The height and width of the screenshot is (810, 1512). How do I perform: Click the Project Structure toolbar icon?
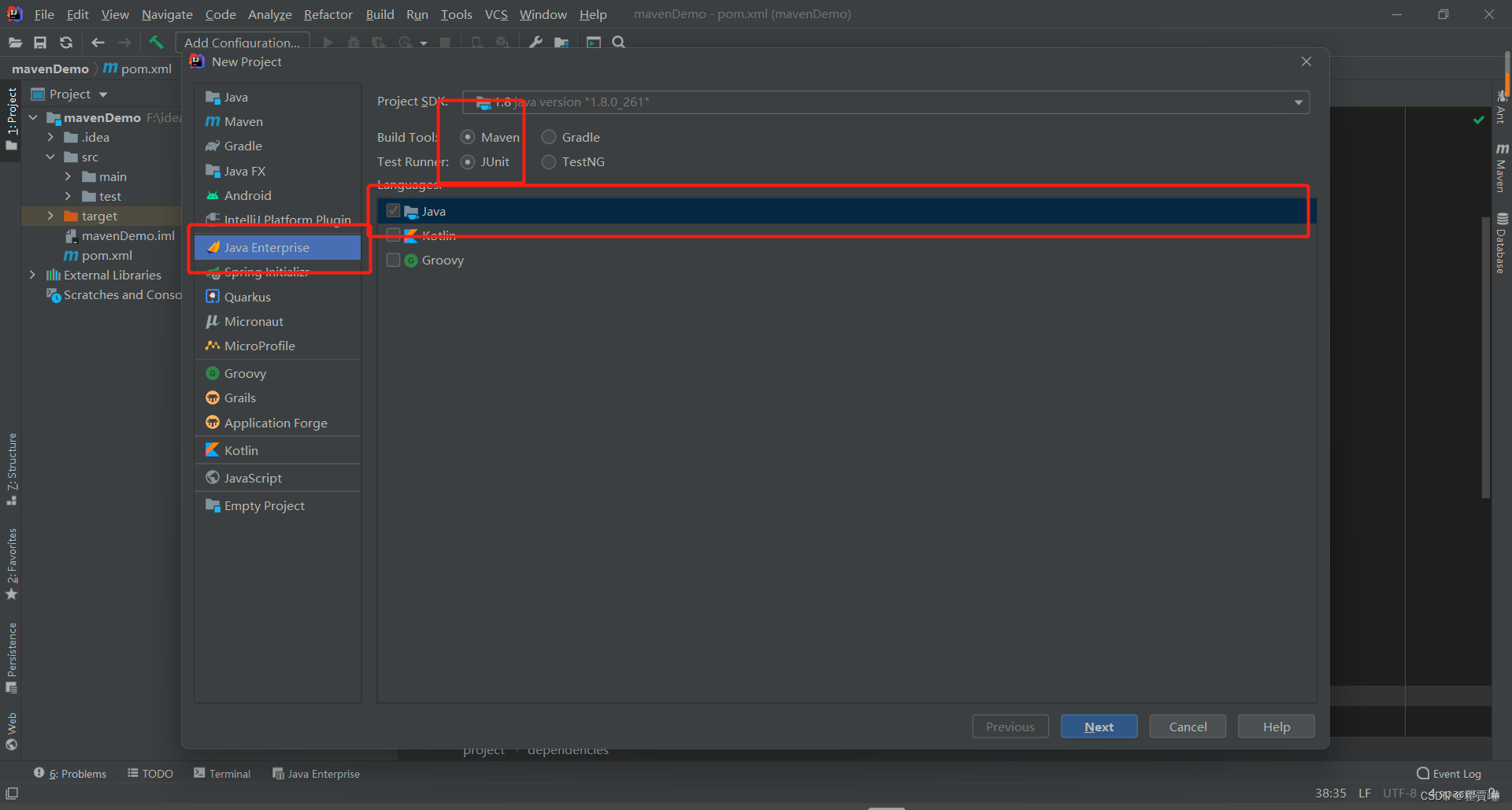pos(561,43)
